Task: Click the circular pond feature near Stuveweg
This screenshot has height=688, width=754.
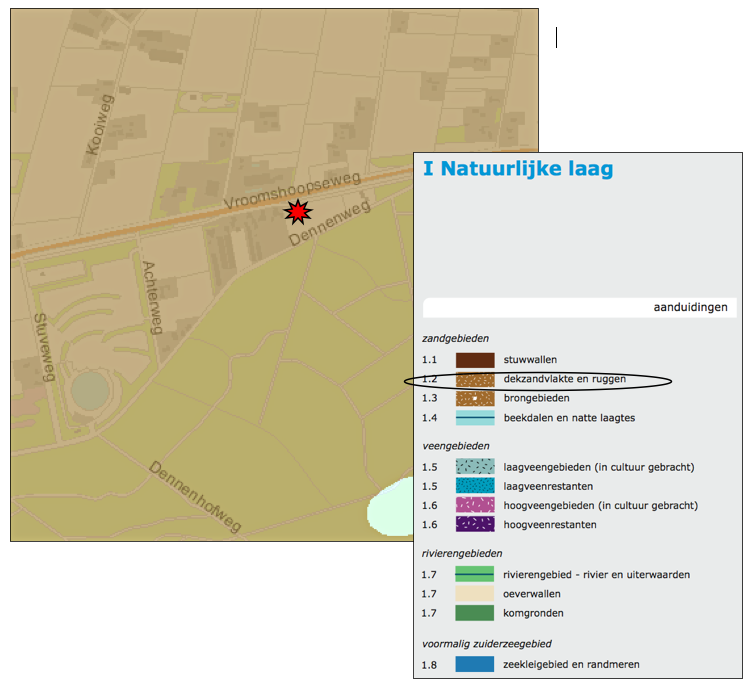Action: 90,390
